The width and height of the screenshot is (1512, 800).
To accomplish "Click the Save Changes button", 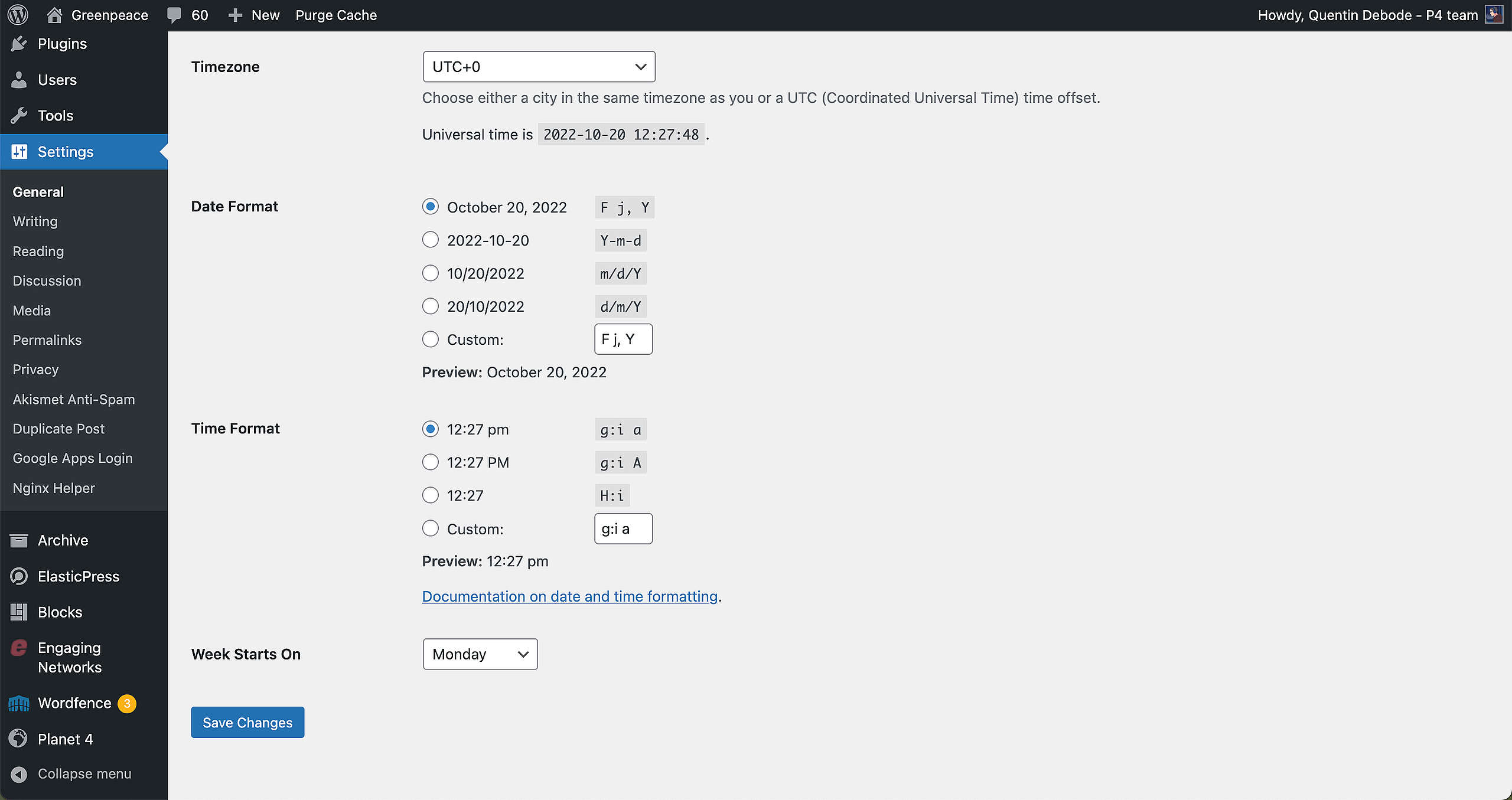I will click(247, 722).
